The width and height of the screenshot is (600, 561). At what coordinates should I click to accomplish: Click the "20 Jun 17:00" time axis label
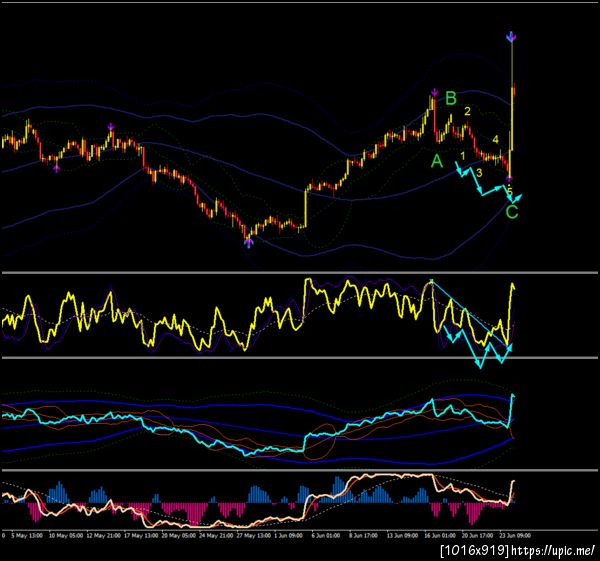point(477,535)
